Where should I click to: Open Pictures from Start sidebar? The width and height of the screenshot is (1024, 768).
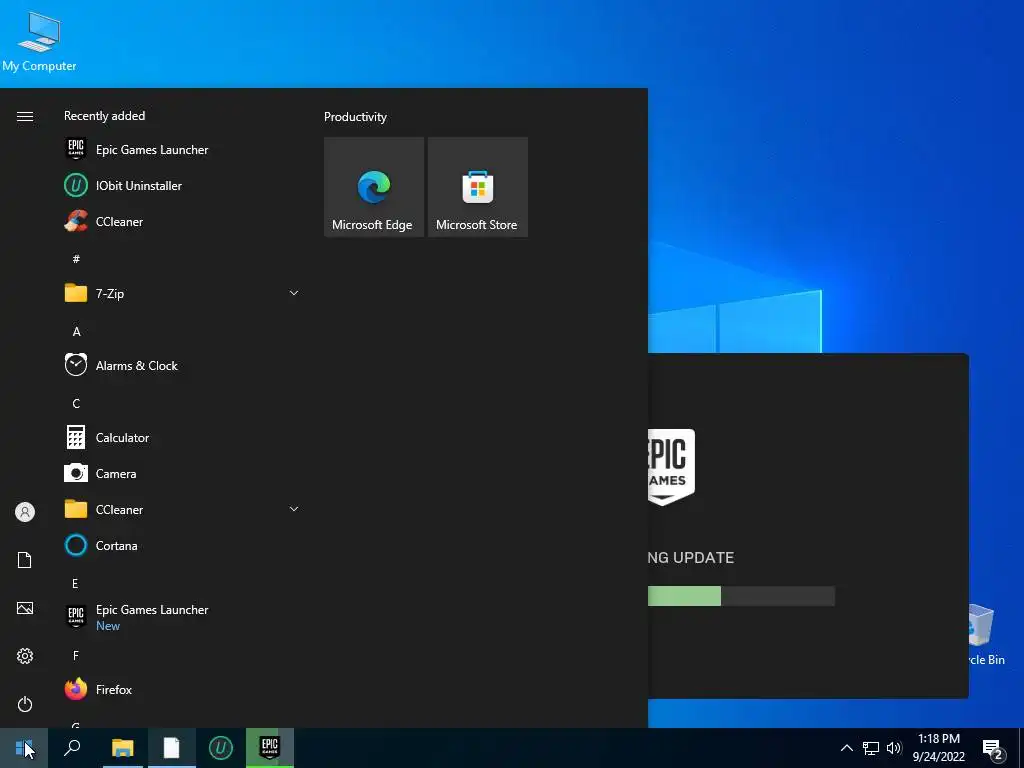tap(25, 608)
